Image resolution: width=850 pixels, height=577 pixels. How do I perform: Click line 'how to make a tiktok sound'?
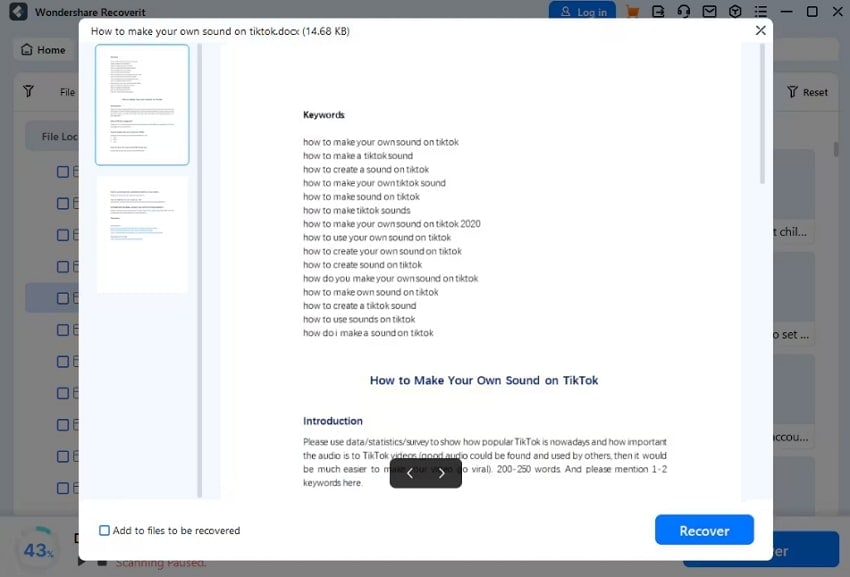[x=358, y=156]
